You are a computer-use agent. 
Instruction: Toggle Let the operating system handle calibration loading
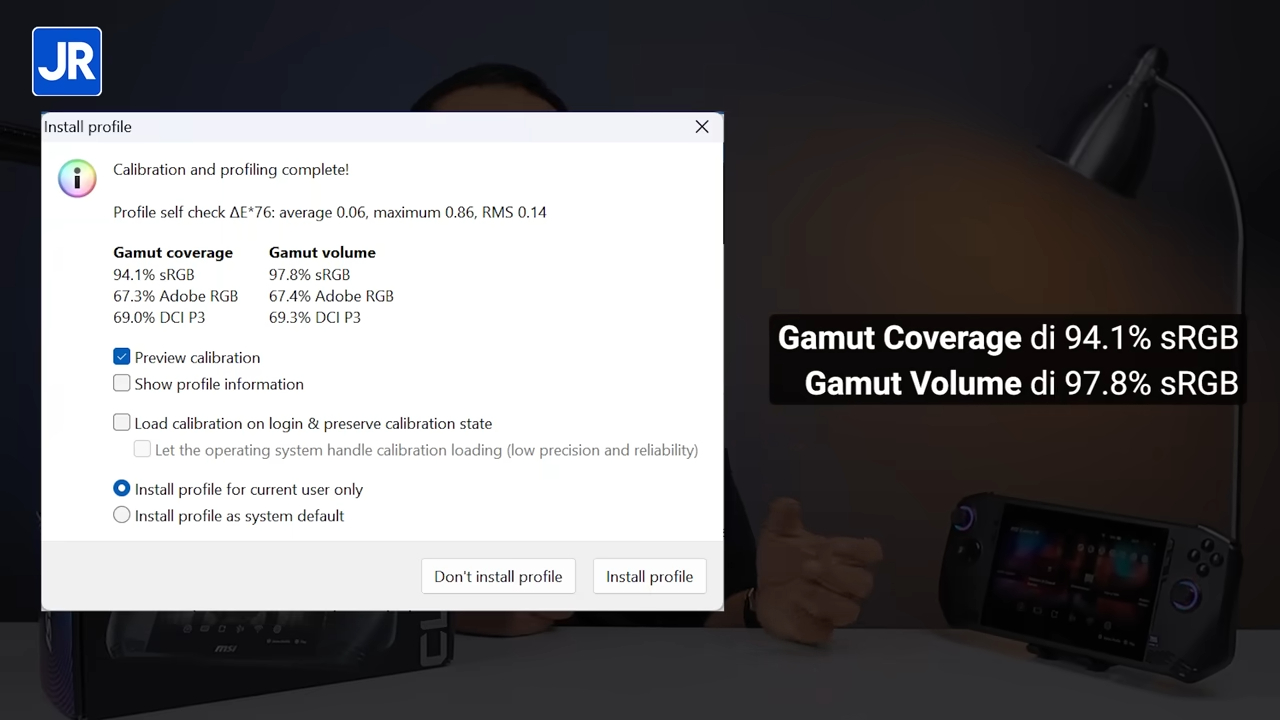(x=143, y=450)
